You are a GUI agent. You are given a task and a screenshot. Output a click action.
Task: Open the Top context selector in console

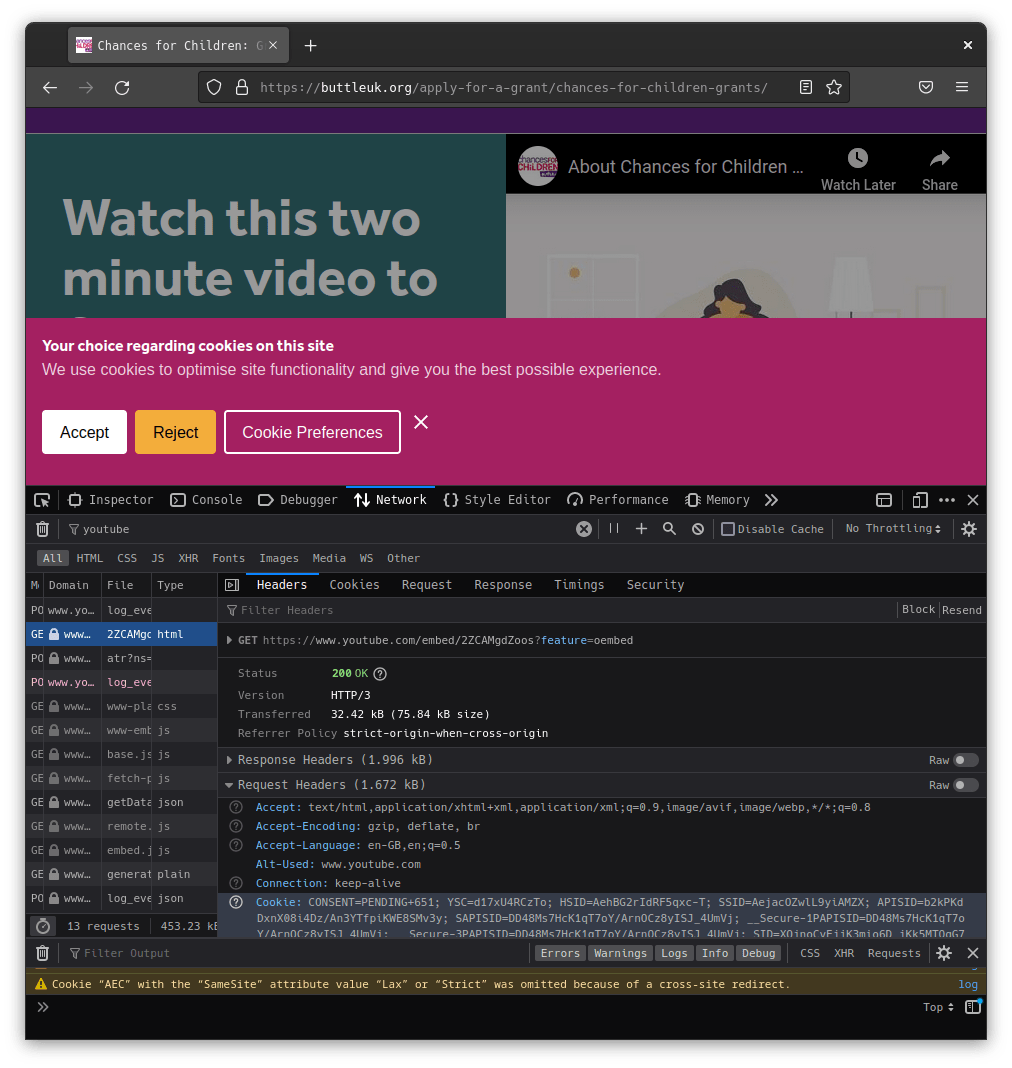click(x=938, y=1007)
